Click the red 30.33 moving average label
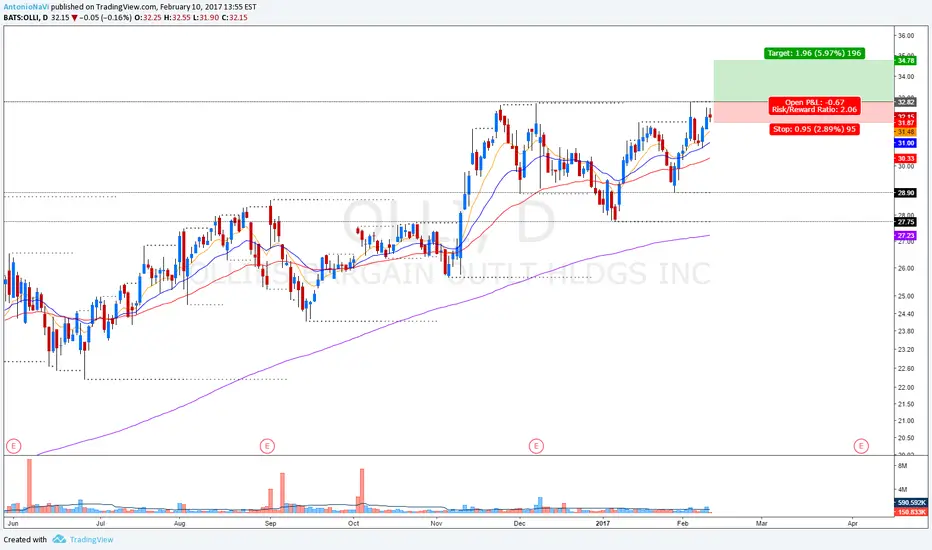The height and width of the screenshot is (550, 932). click(905, 159)
